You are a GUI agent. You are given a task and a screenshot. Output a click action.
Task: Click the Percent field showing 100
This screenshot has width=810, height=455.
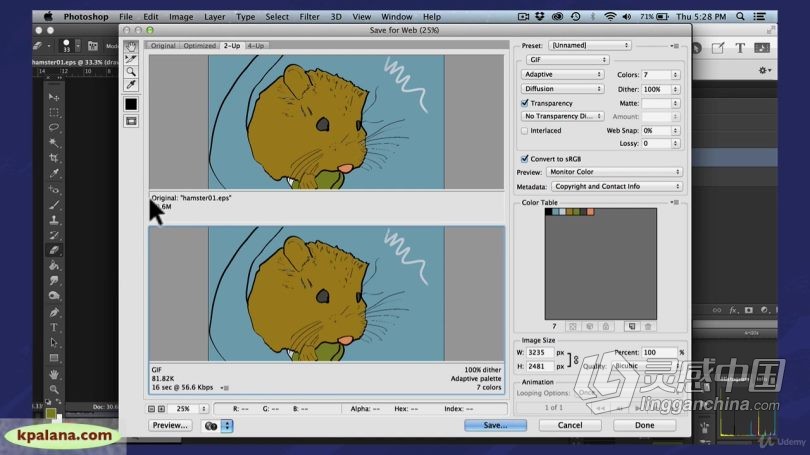click(659, 352)
